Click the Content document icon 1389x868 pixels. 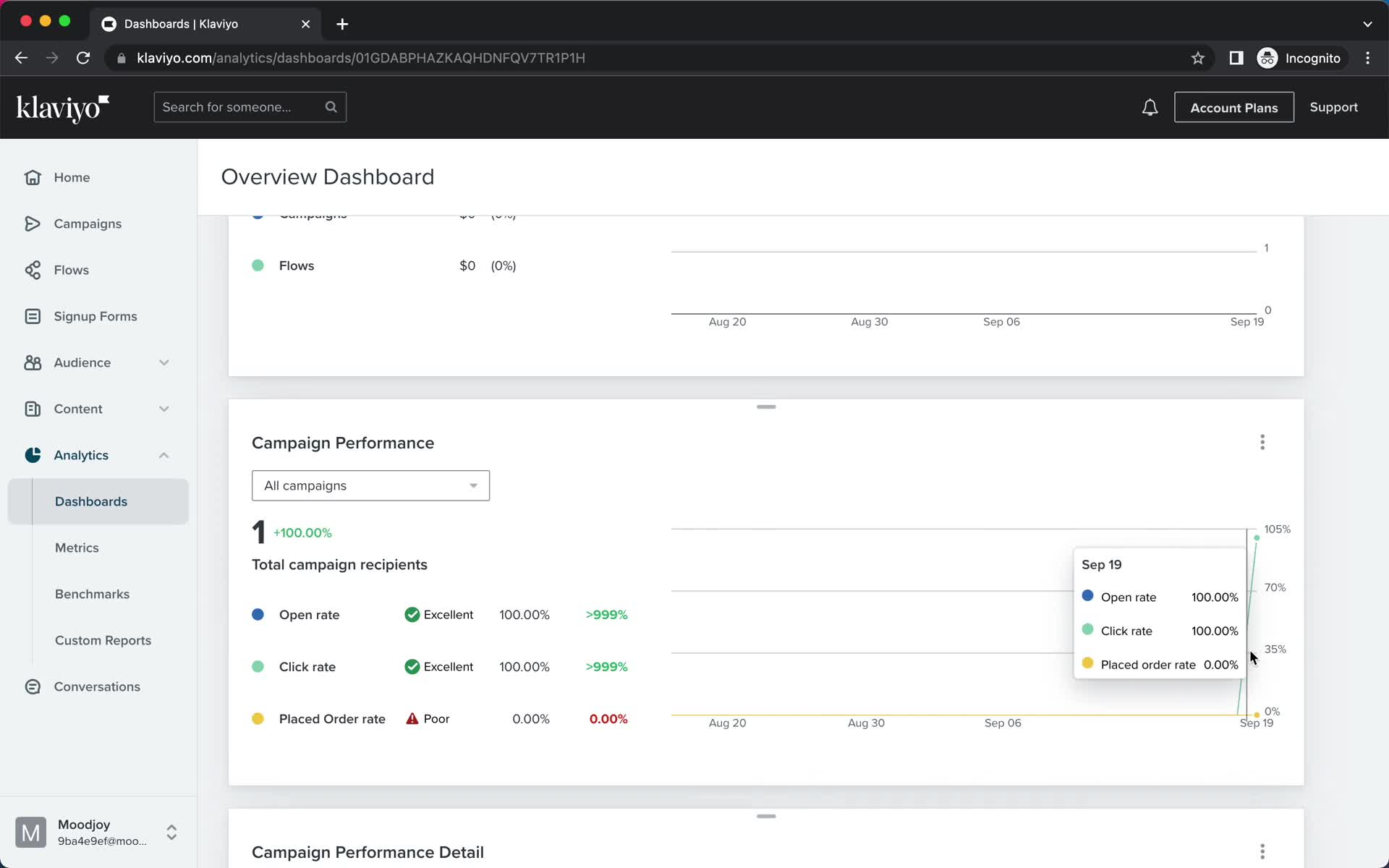point(33,409)
